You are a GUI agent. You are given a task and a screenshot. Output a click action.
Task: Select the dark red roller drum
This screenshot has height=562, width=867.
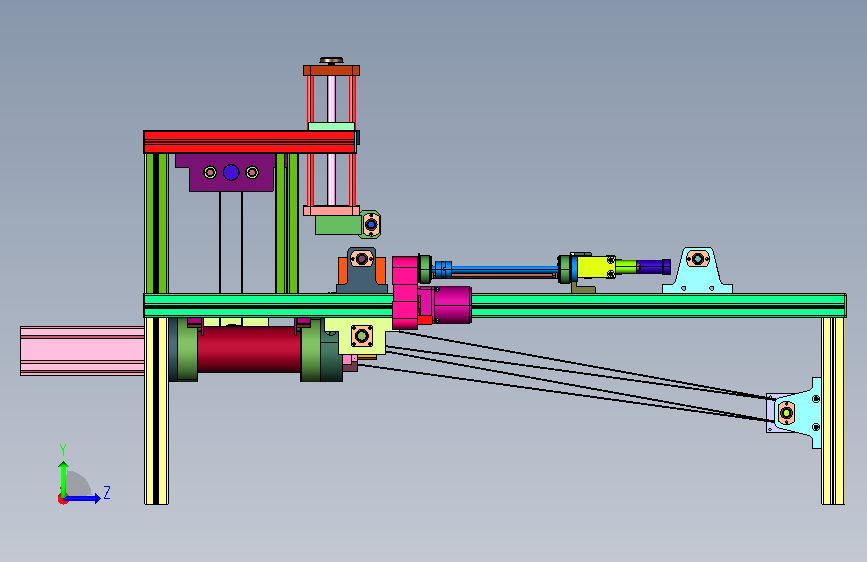249,349
